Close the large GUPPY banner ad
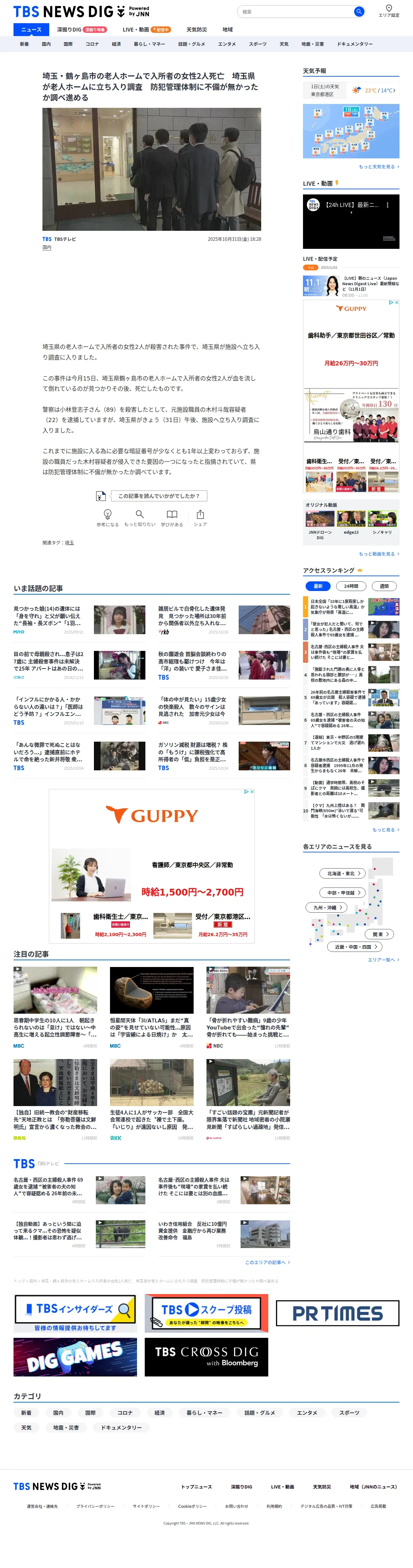The height and width of the screenshot is (1568, 413). (x=252, y=792)
